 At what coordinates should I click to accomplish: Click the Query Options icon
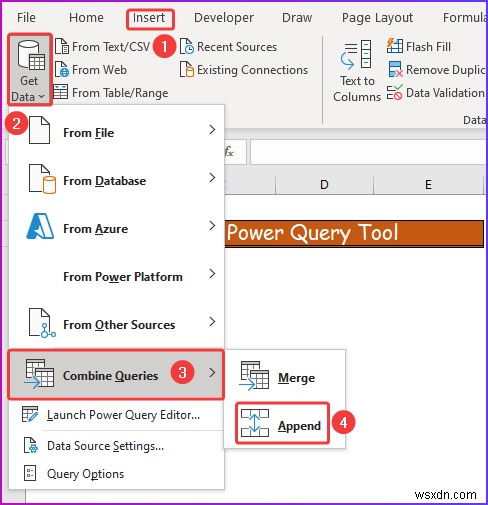coord(30,473)
